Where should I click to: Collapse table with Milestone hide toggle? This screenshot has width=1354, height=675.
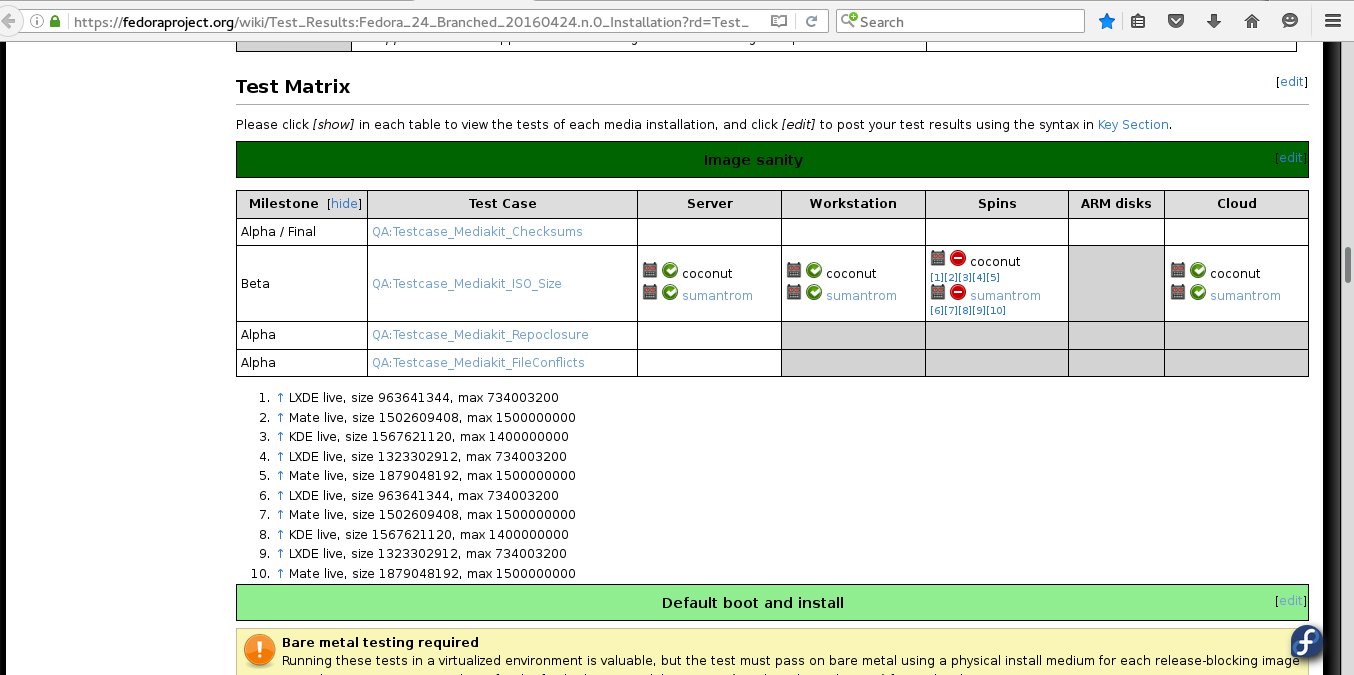tap(345, 203)
